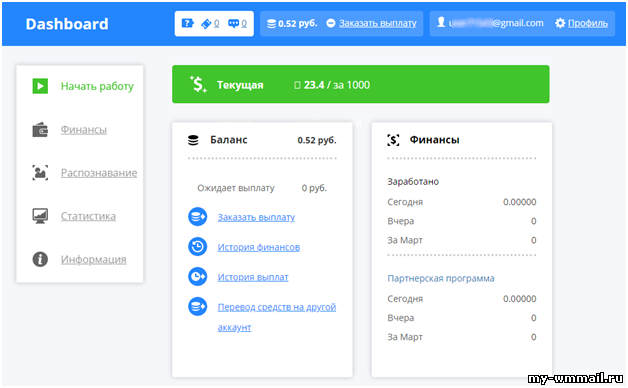Click the monitor chart icon beside Статистика
Screen dimensions: 628x388
click(40, 216)
